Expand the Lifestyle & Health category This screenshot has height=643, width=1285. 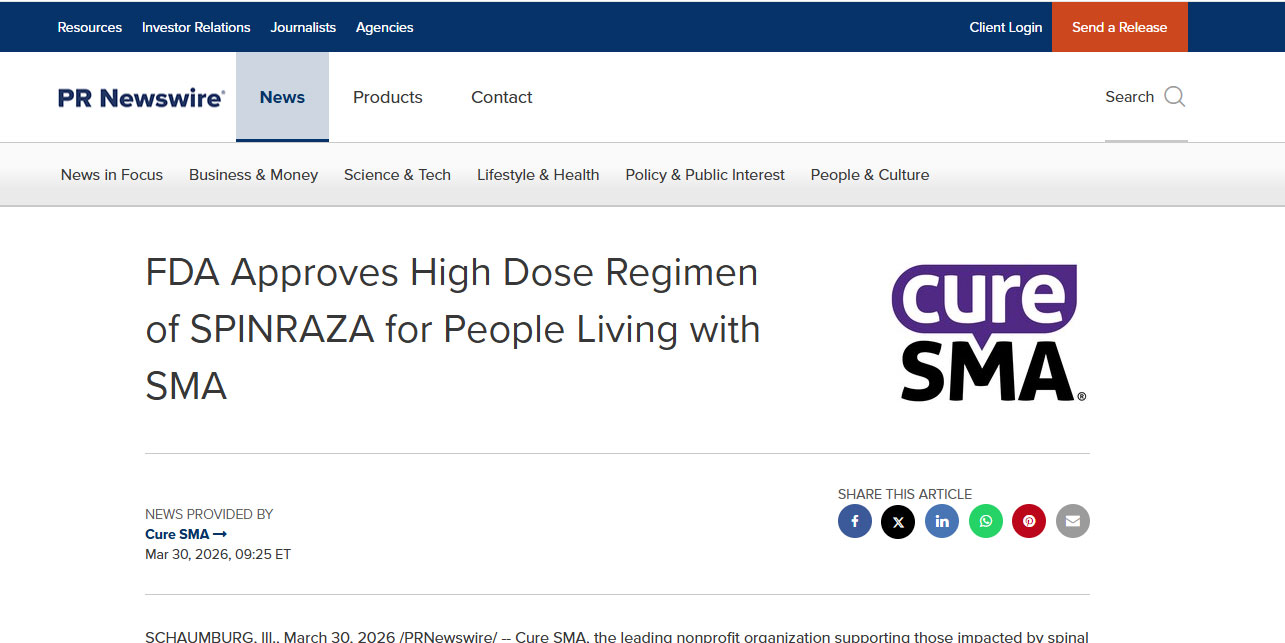(538, 175)
